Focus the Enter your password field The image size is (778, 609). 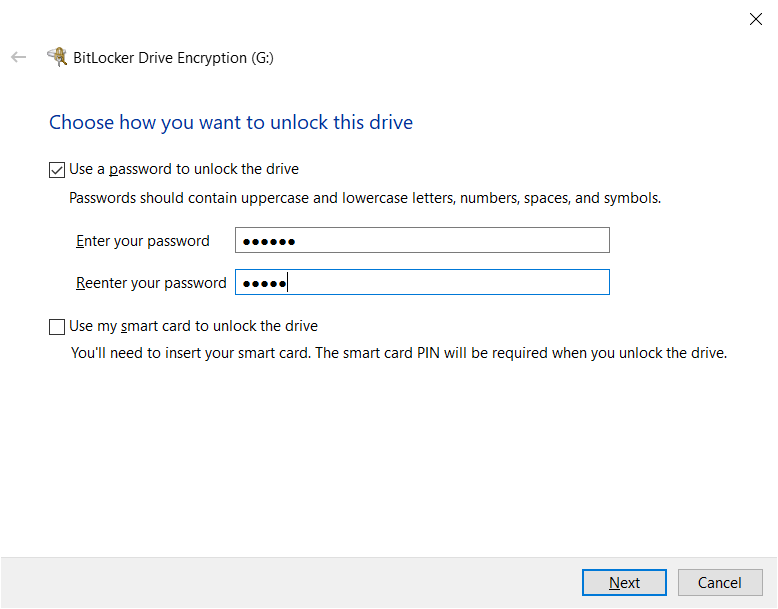422,240
